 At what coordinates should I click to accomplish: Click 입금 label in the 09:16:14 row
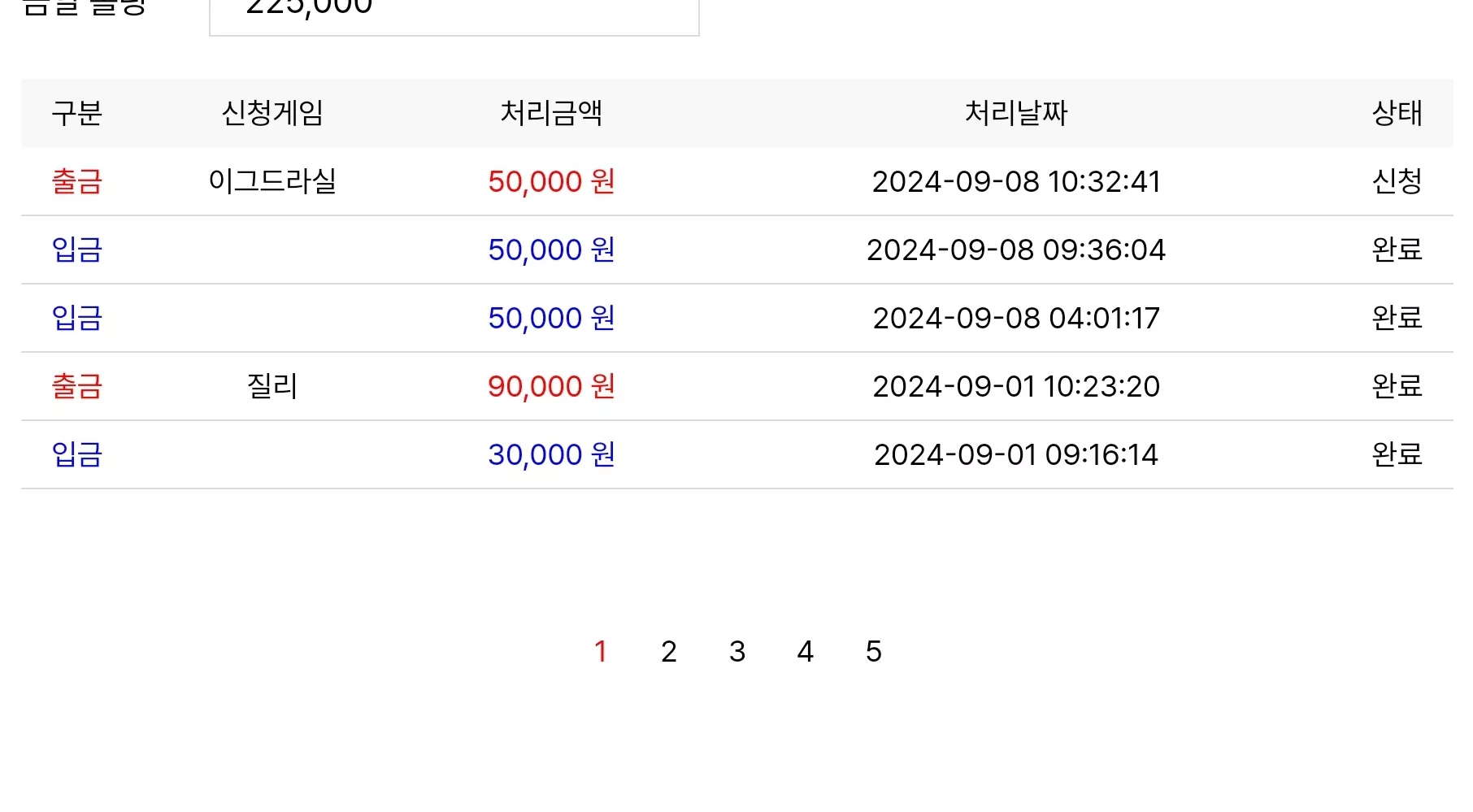[77, 454]
